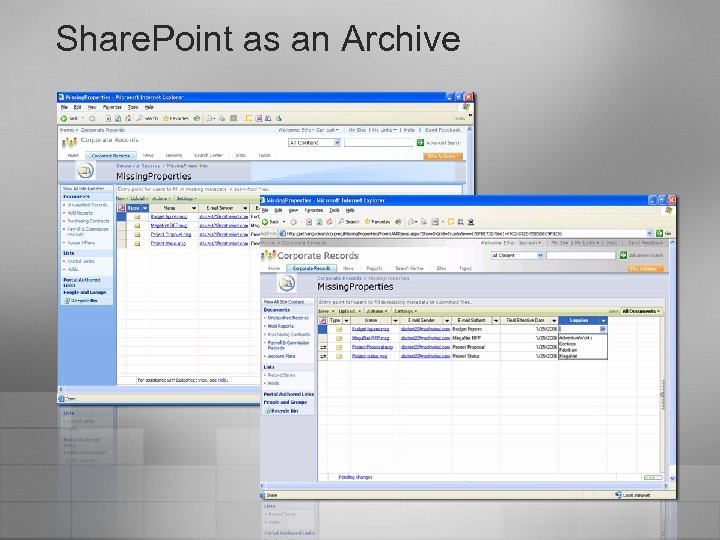Image resolution: width=720 pixels, height=540 pixels.
Task: Click green Go arrow beside address bar
Action: (x=659, y=233)
